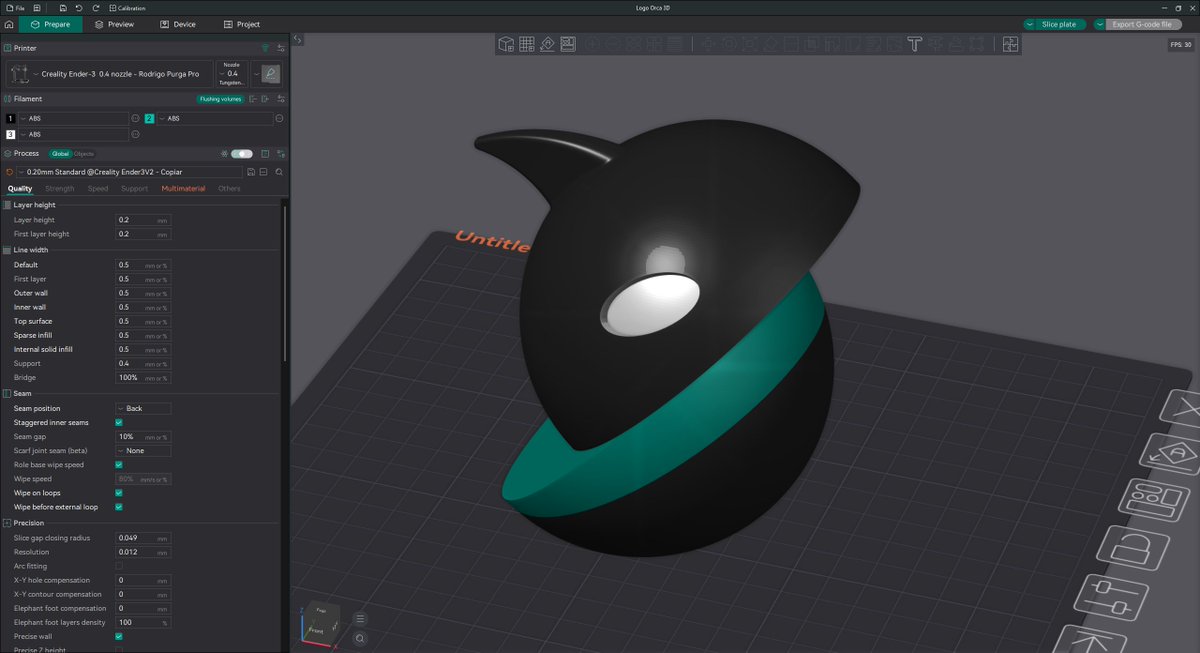Toggle the Precise wall checkbox
This screenshot has width=1200, height=653.
[119, 636]
